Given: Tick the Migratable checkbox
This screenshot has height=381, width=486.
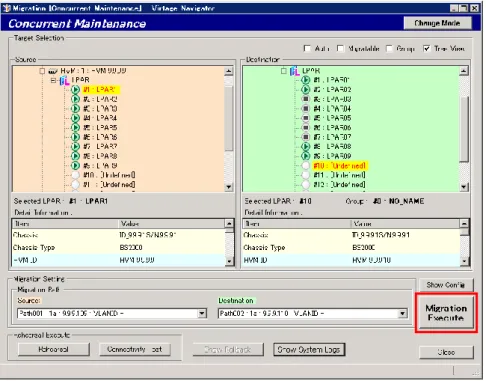Looking at the screenshot, I should [x=340, y=49].
